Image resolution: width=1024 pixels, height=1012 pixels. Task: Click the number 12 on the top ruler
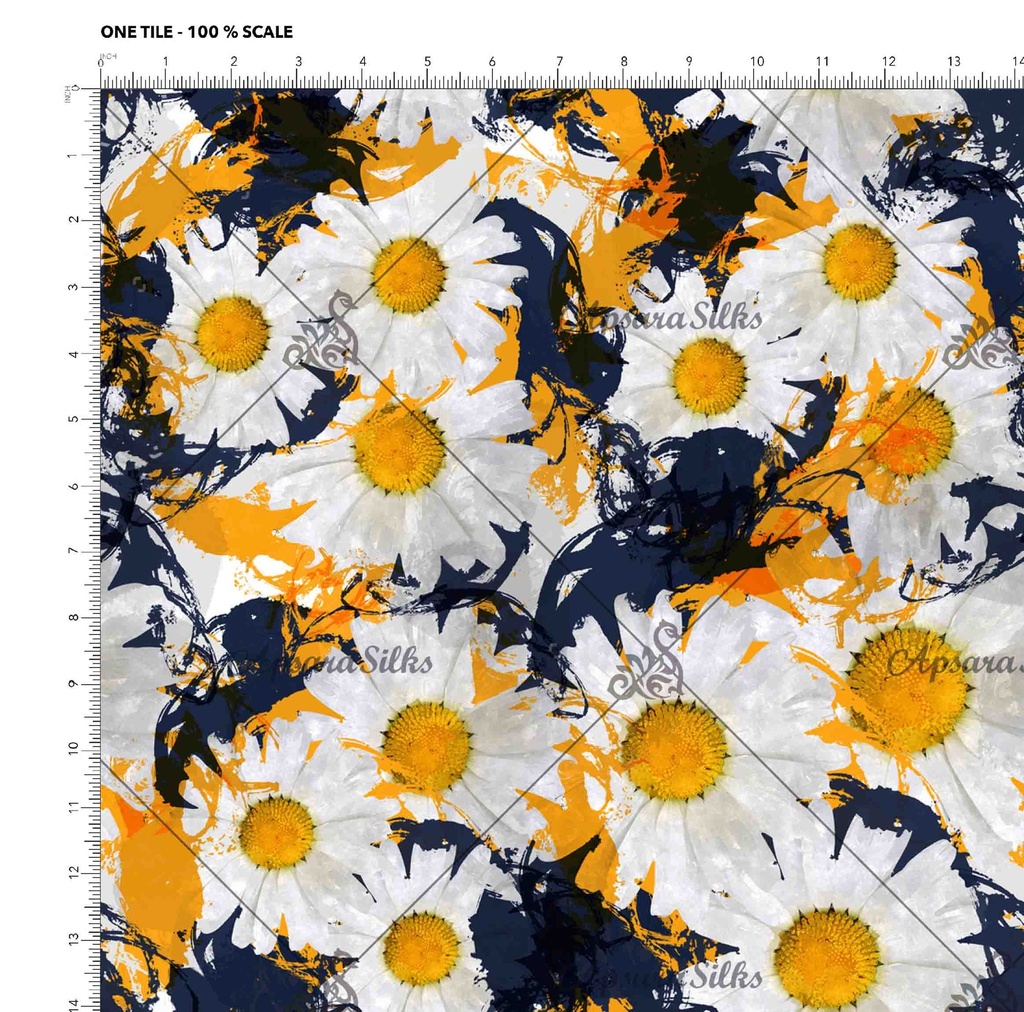click(888, 62)
